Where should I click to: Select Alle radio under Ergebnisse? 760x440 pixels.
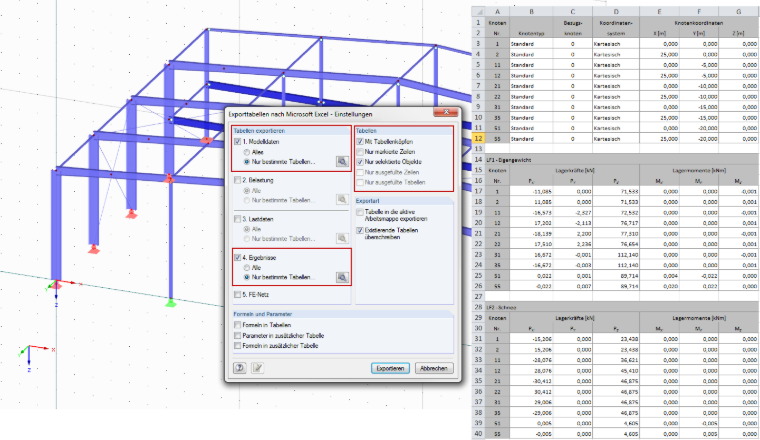tap(247, 267)
